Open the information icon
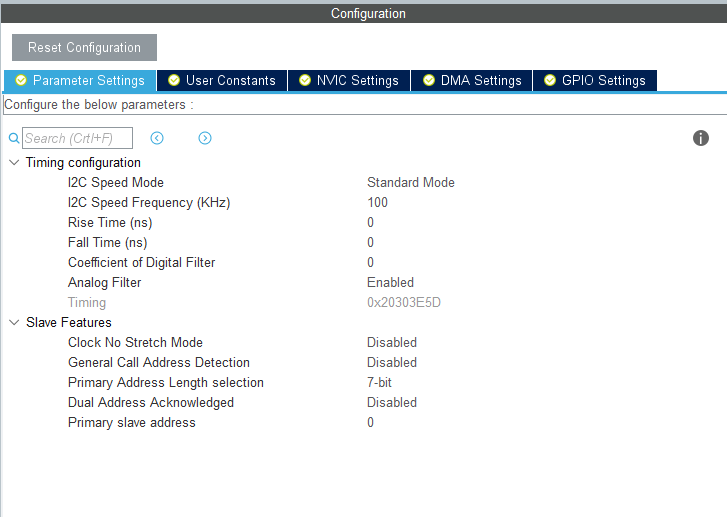This screenshot has width=727, height=517. (x=701, y=138)
